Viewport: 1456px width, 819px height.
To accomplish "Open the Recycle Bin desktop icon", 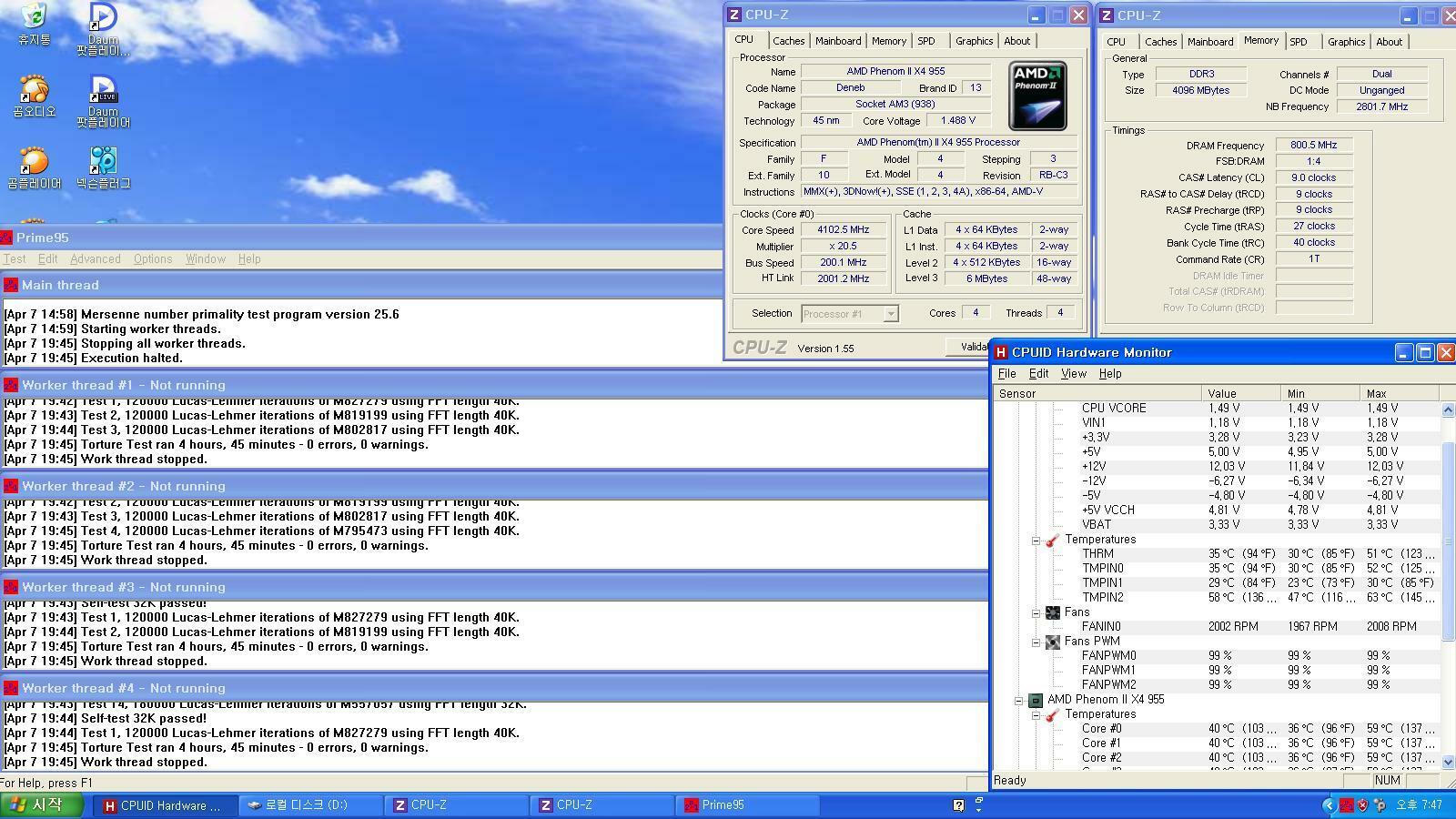I will coord(34,25).
